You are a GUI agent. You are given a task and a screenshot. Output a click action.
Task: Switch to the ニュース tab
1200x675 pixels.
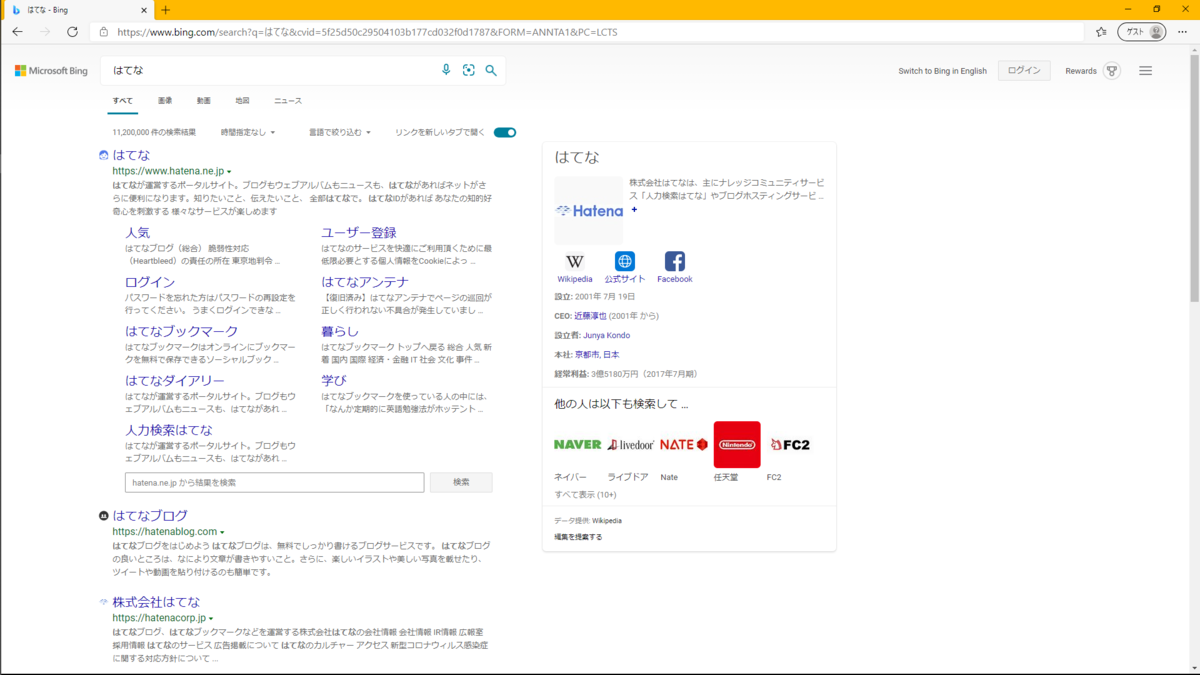288,101
